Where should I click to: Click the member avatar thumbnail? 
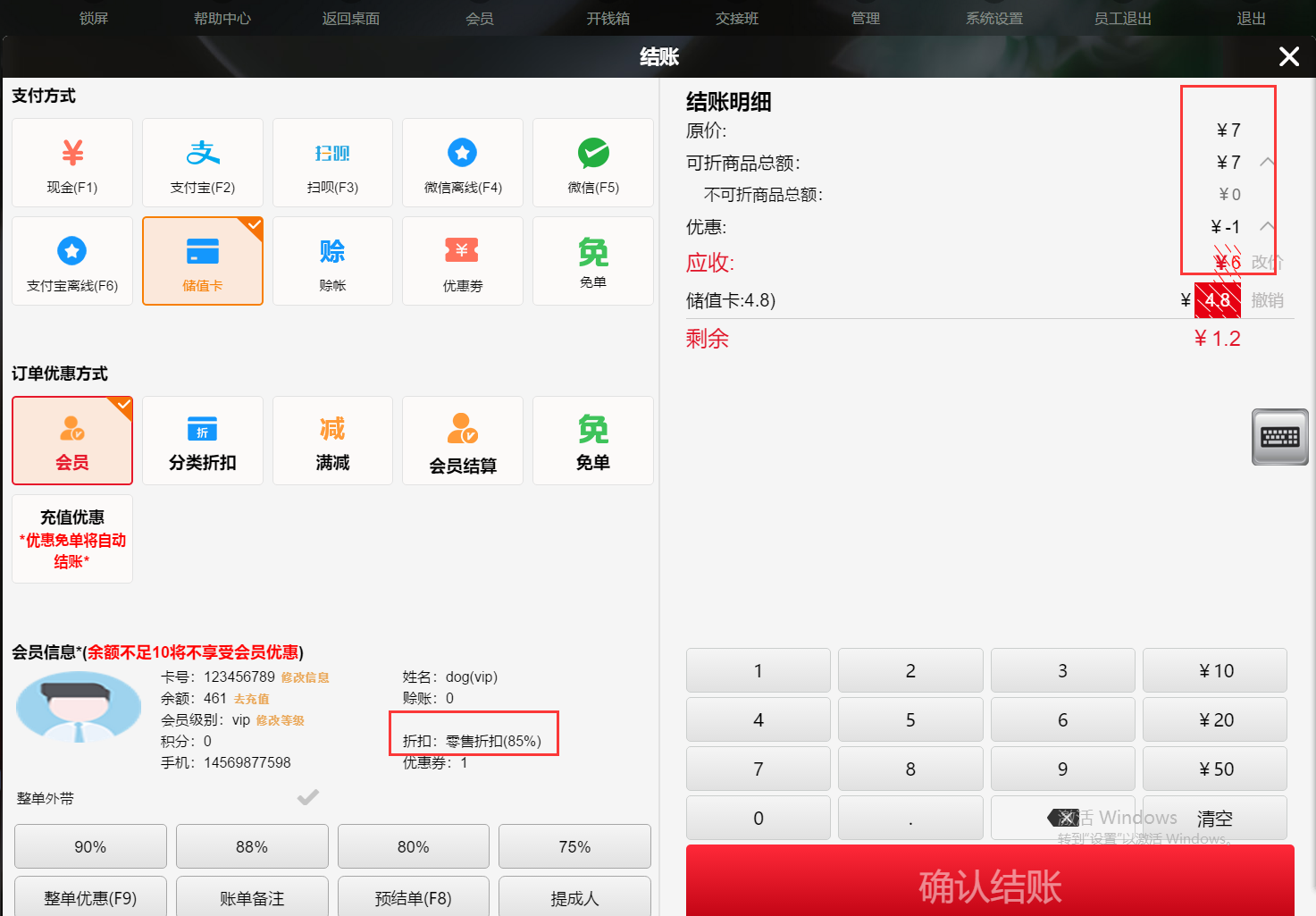click(79, 708)
